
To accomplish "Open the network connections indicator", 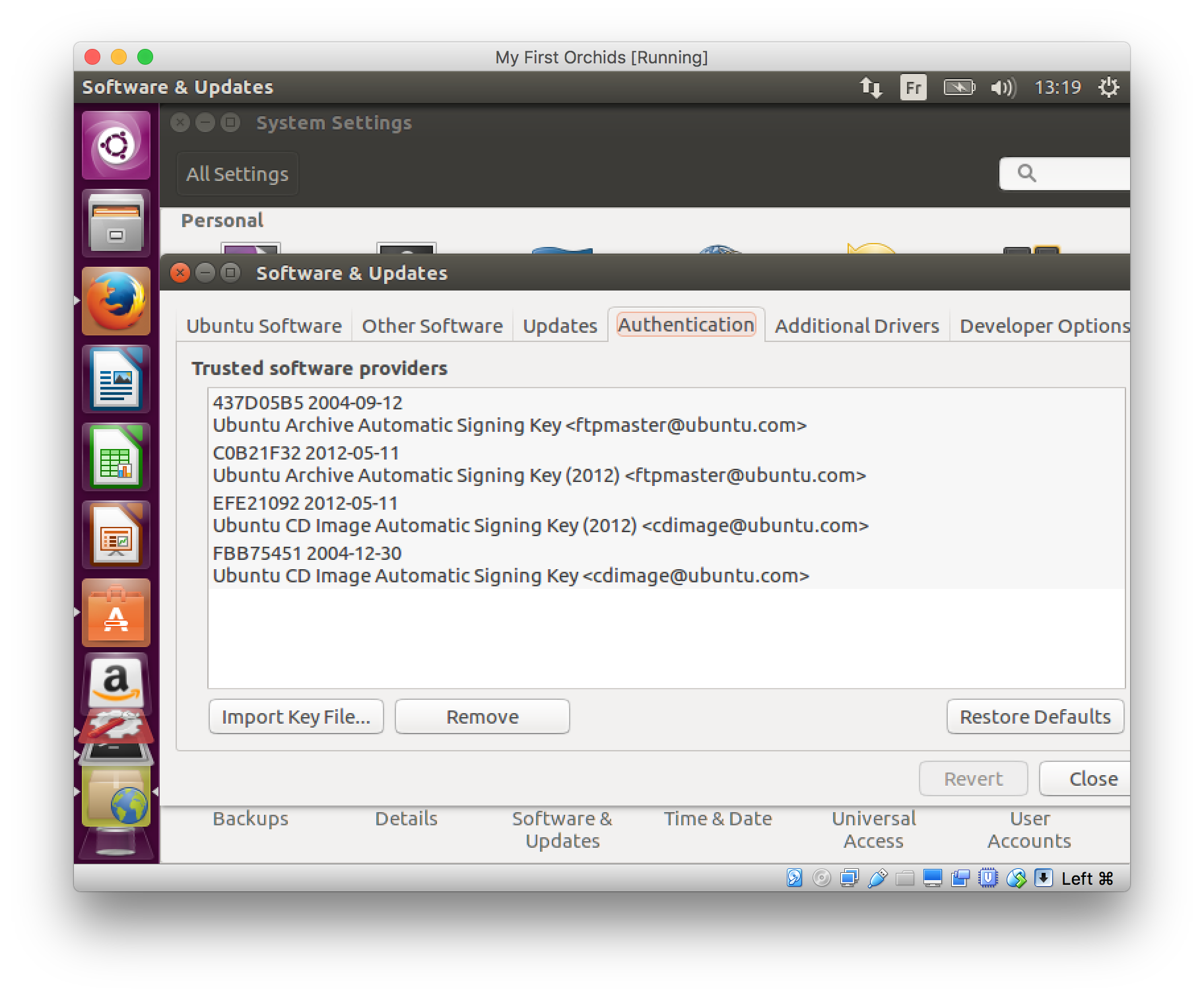I will pos(870,87).
